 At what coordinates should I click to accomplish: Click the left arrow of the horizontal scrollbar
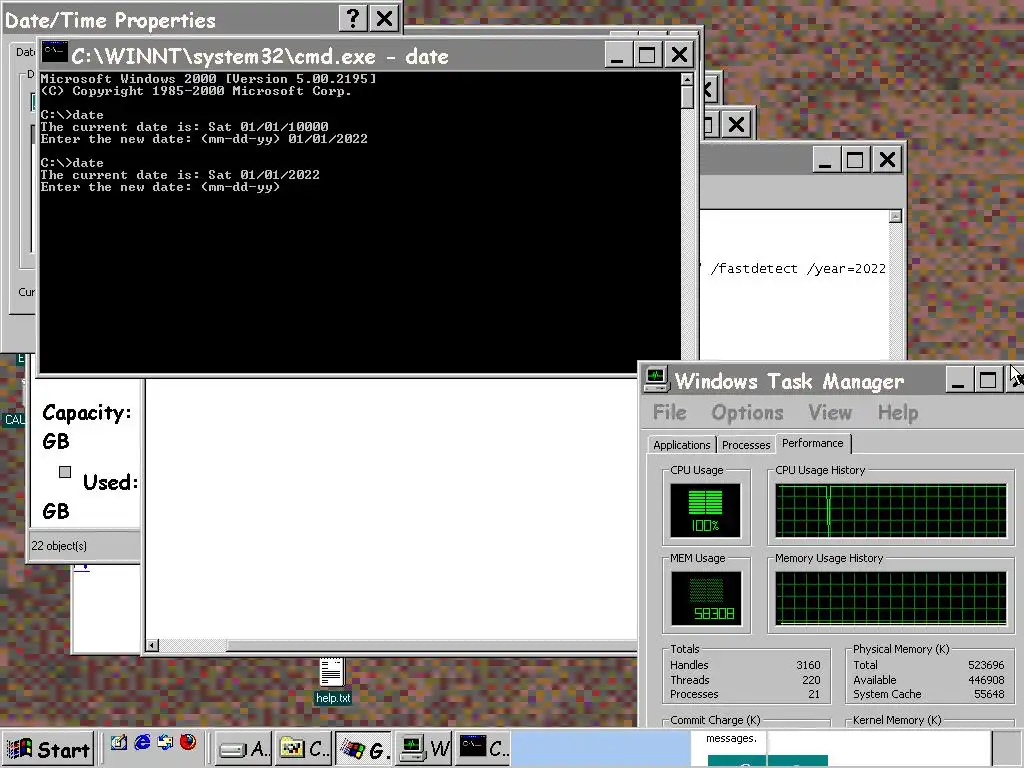tap(152, 645)
